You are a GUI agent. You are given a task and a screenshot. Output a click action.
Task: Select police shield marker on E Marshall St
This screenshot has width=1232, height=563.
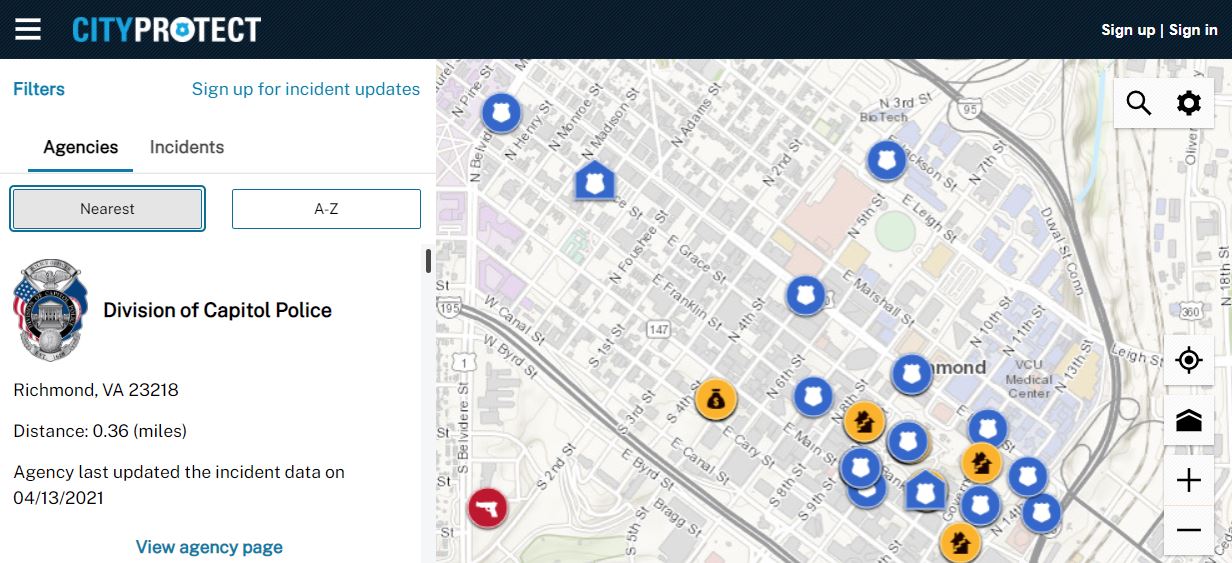806,295
